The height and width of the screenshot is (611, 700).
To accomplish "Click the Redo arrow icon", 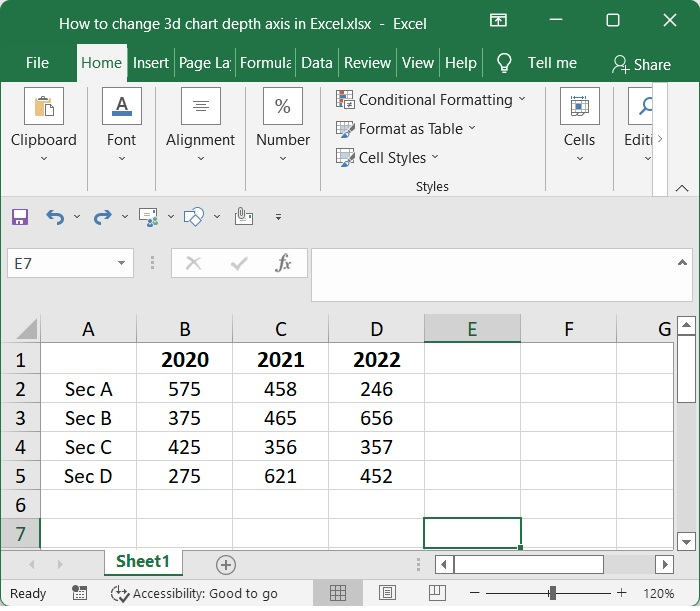I will tap(102, 216).
